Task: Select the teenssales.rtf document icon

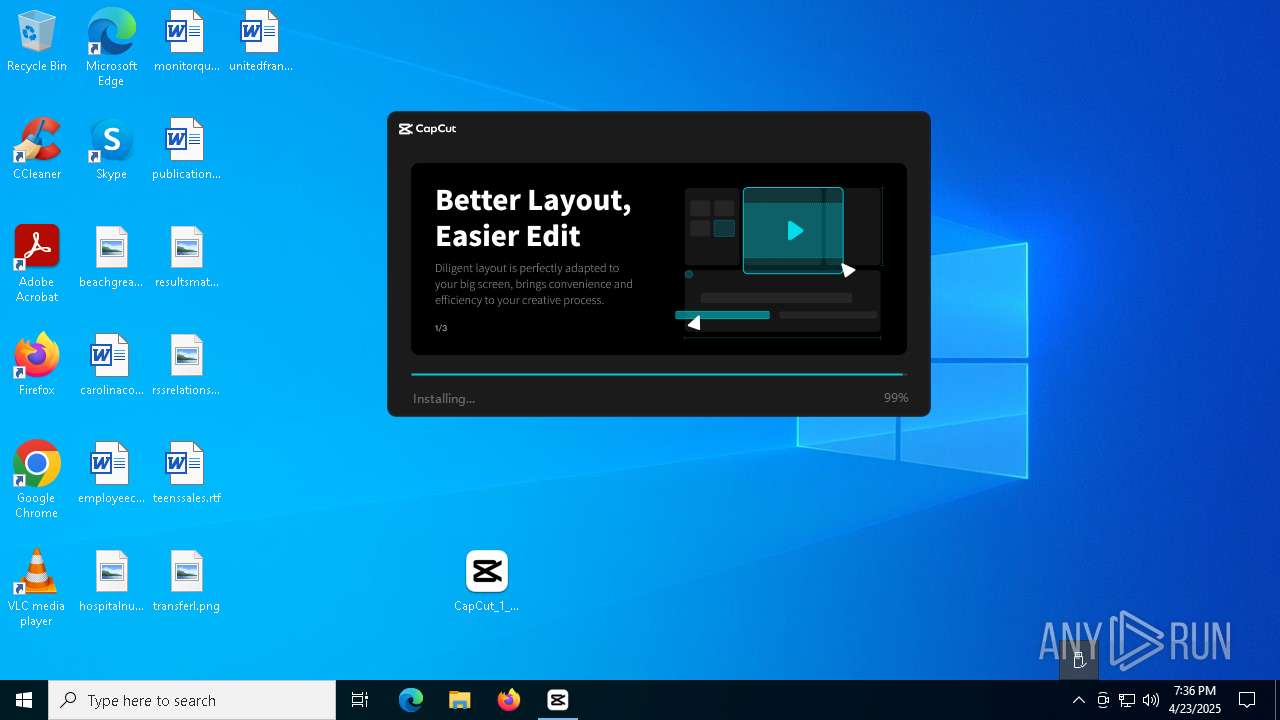Action: tap(186, 474)
